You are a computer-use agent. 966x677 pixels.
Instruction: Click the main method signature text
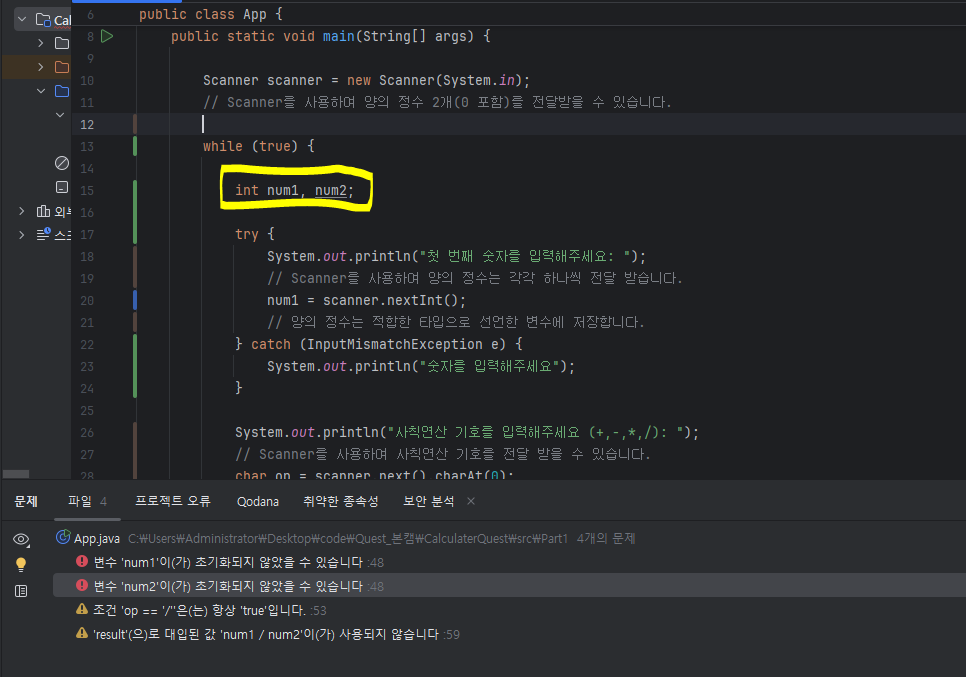coord(331,36)
